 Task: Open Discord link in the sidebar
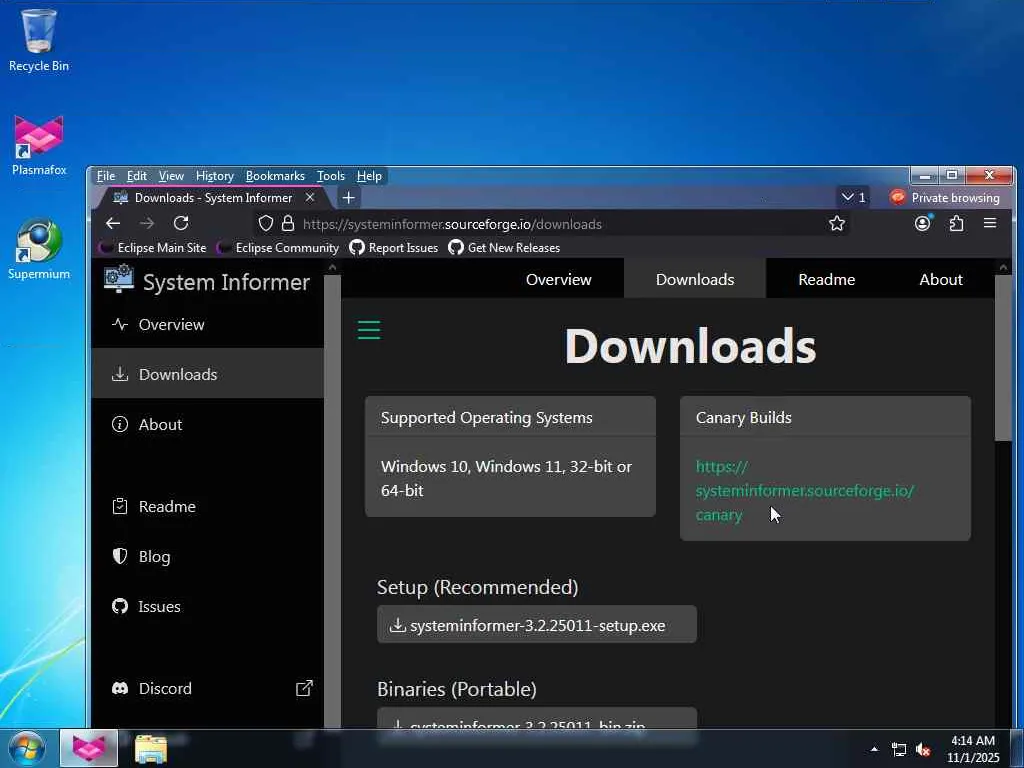[208, 688]
